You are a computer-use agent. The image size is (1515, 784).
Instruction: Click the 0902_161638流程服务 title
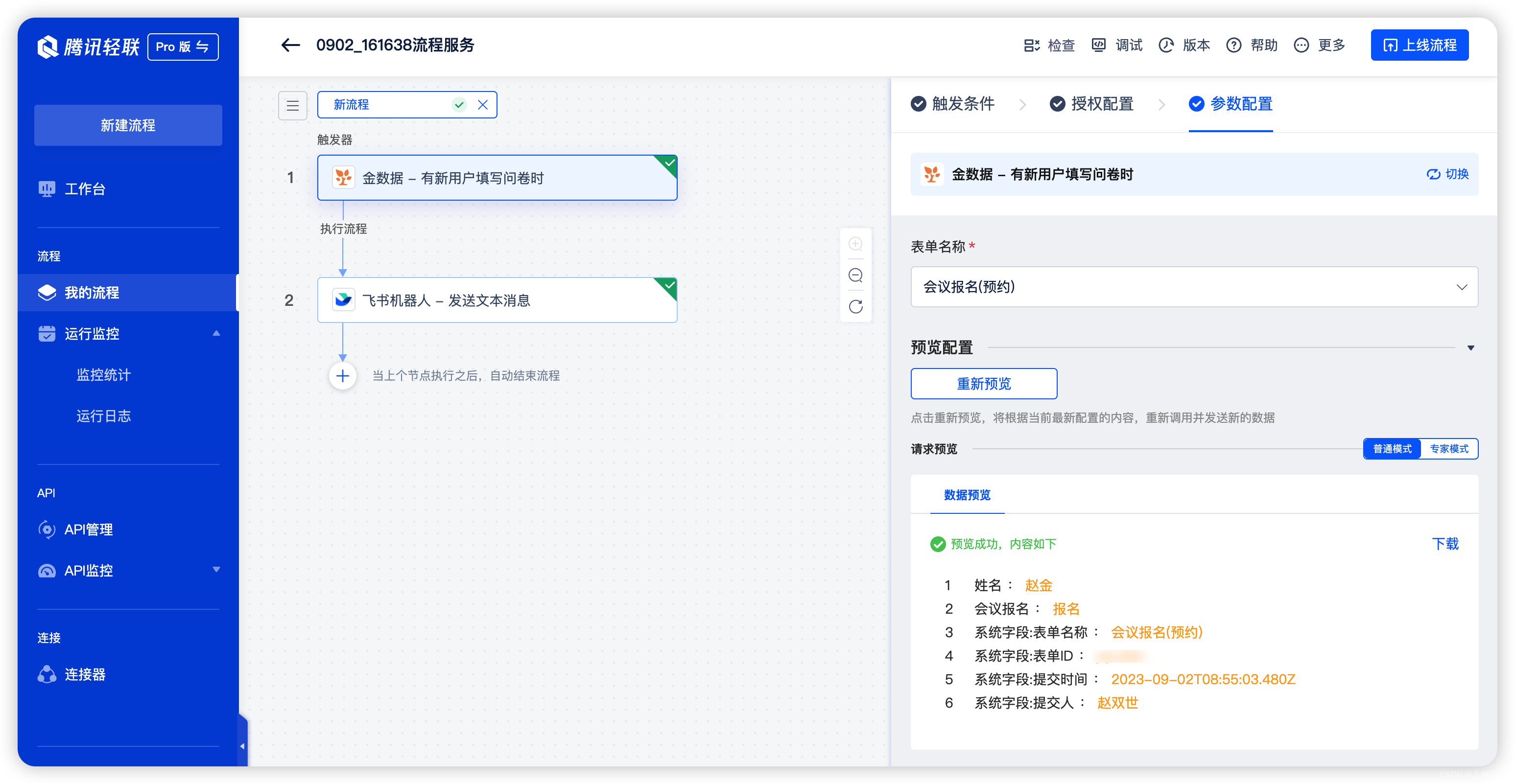pos(395,45)
